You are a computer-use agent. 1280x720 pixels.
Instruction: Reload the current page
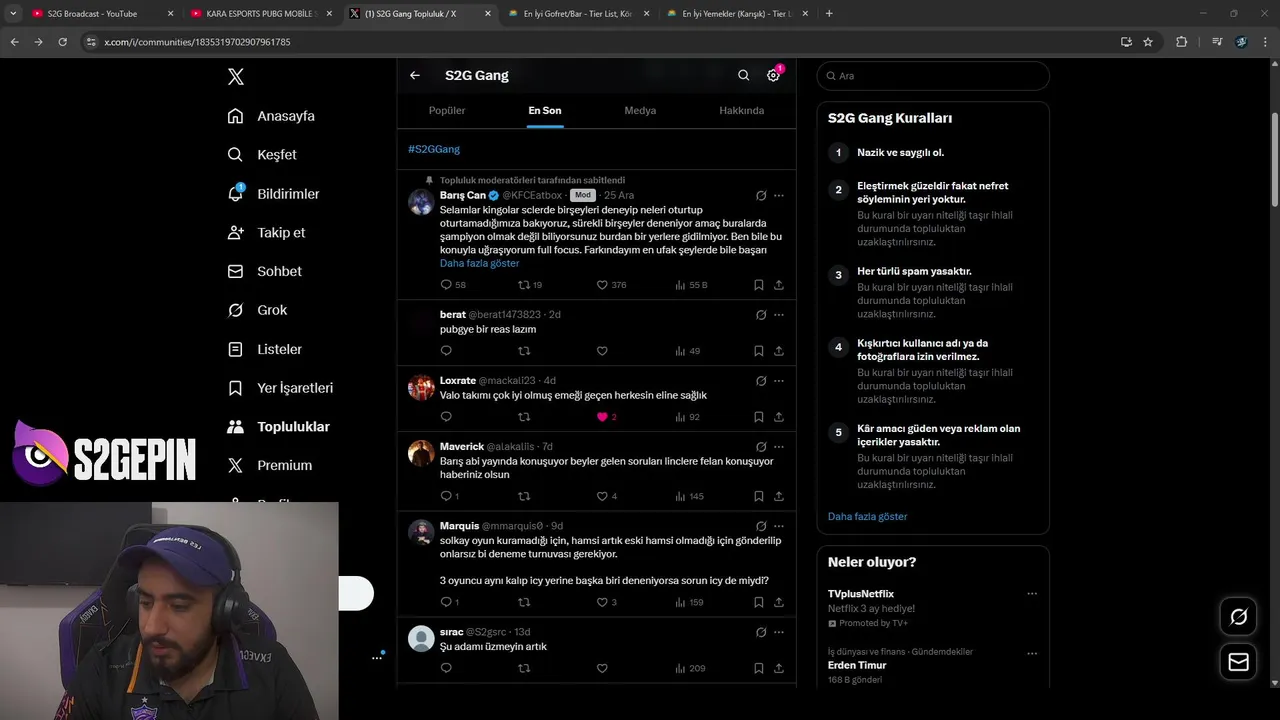(x=62, y=42)
